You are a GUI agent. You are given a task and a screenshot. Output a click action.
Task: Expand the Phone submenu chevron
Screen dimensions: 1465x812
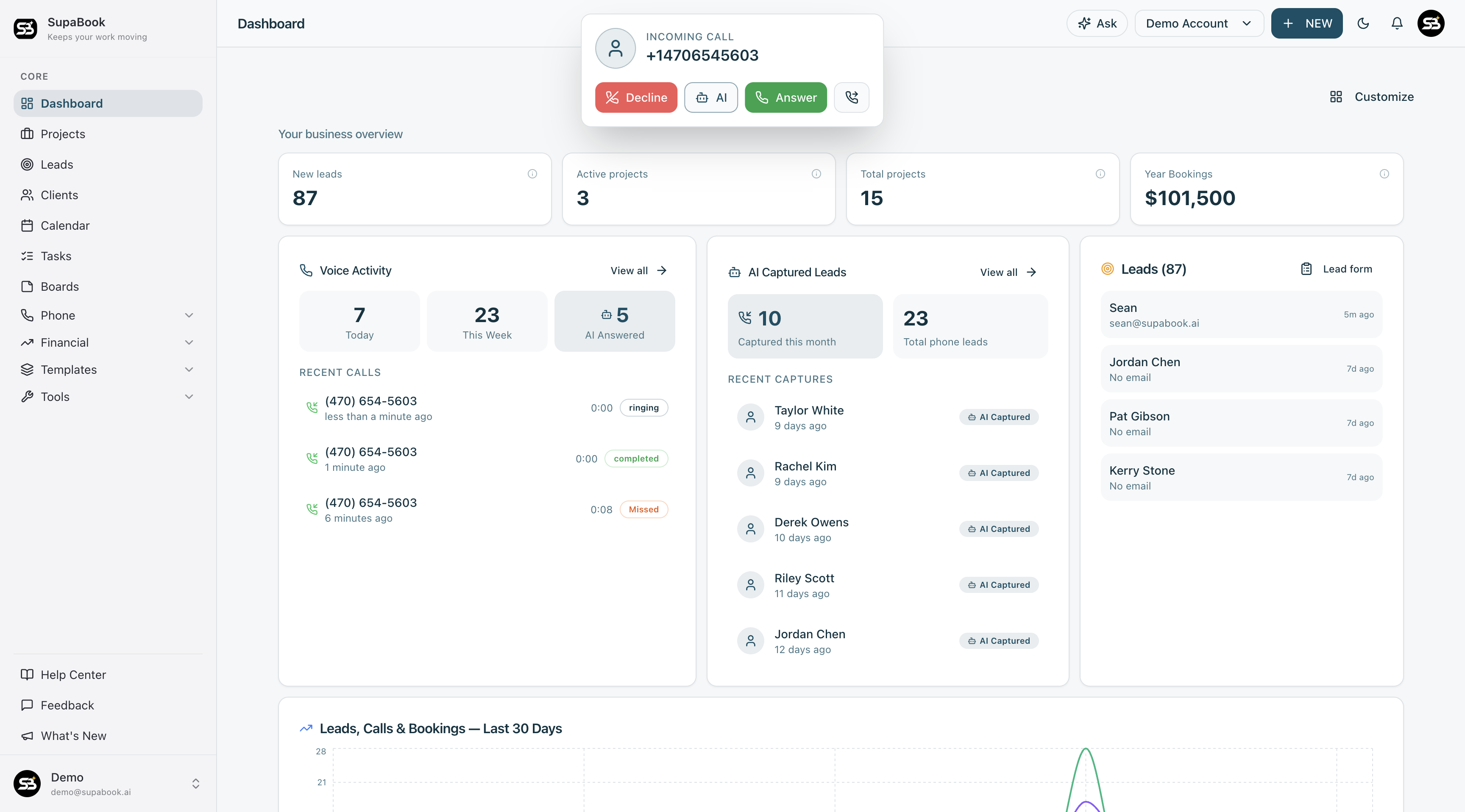coord(189,316)
